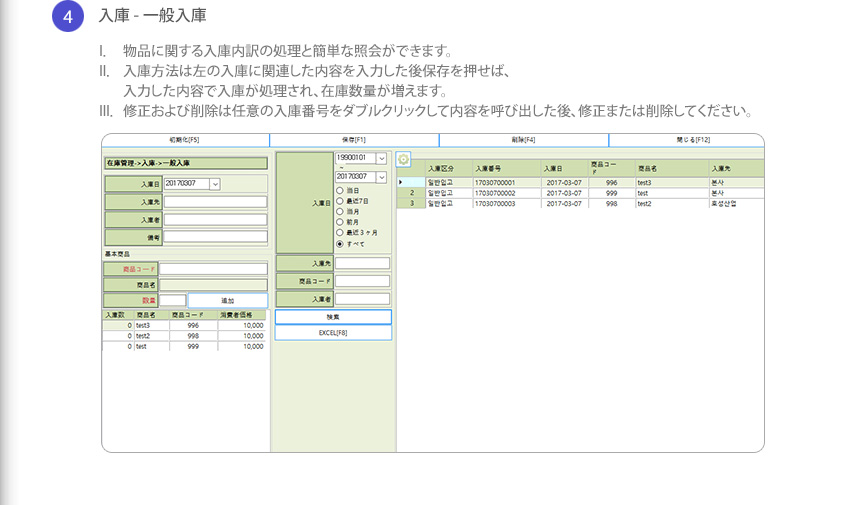
Task: Select the 最近7日 radio option
Action: pyautogui.click(x=340, y=201)
